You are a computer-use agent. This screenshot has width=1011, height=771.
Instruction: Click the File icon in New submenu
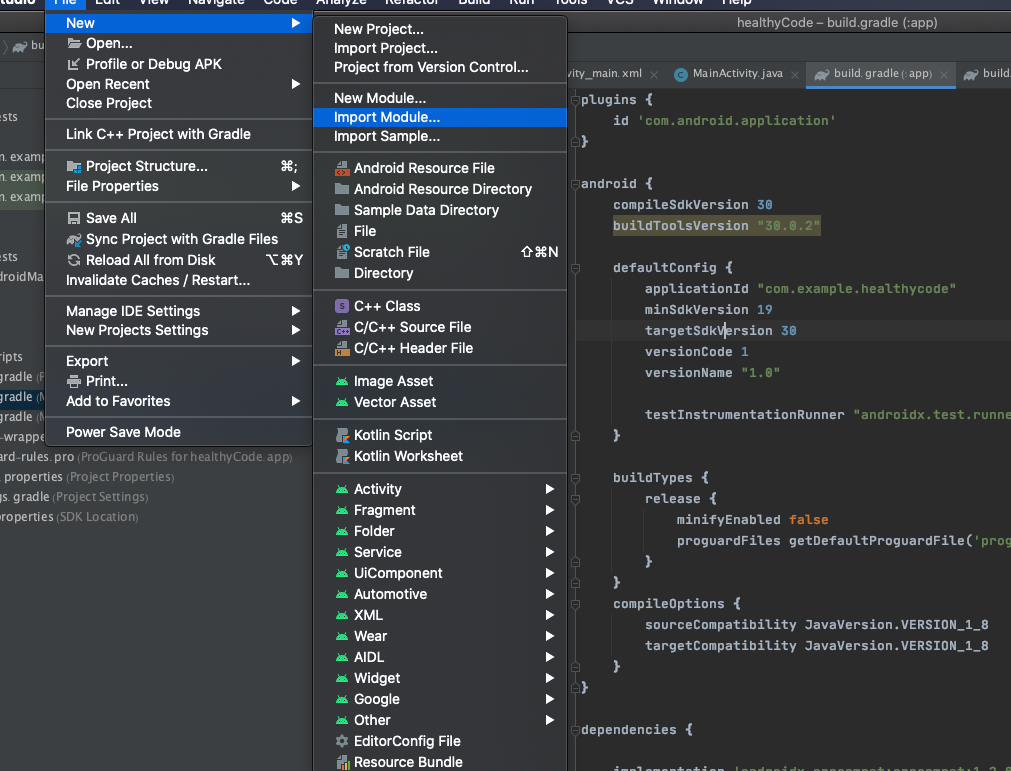(342, 231)
